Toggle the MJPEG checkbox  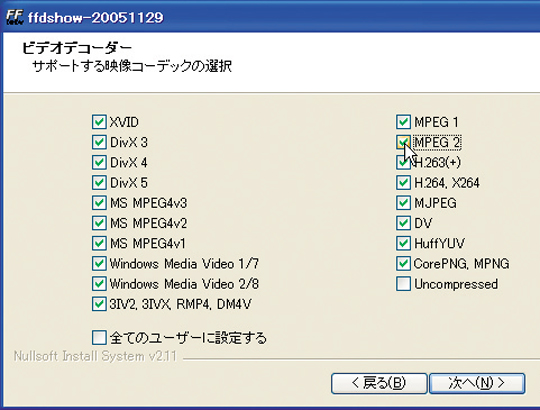click(x=403, y=203)
